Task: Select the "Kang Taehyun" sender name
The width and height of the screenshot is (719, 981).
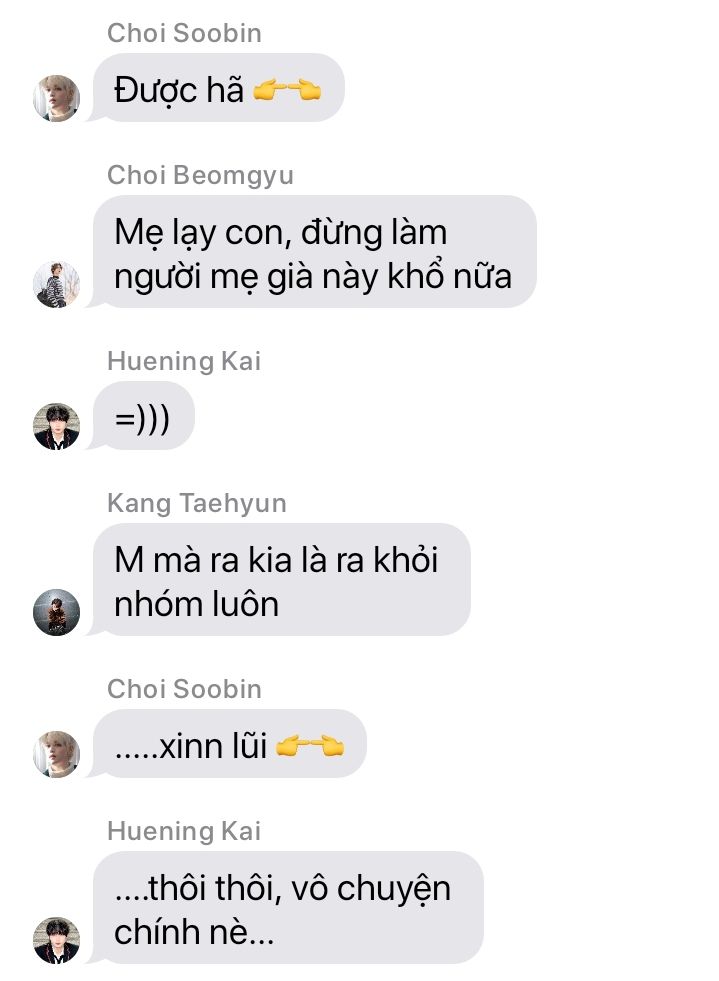Action: 196,503
